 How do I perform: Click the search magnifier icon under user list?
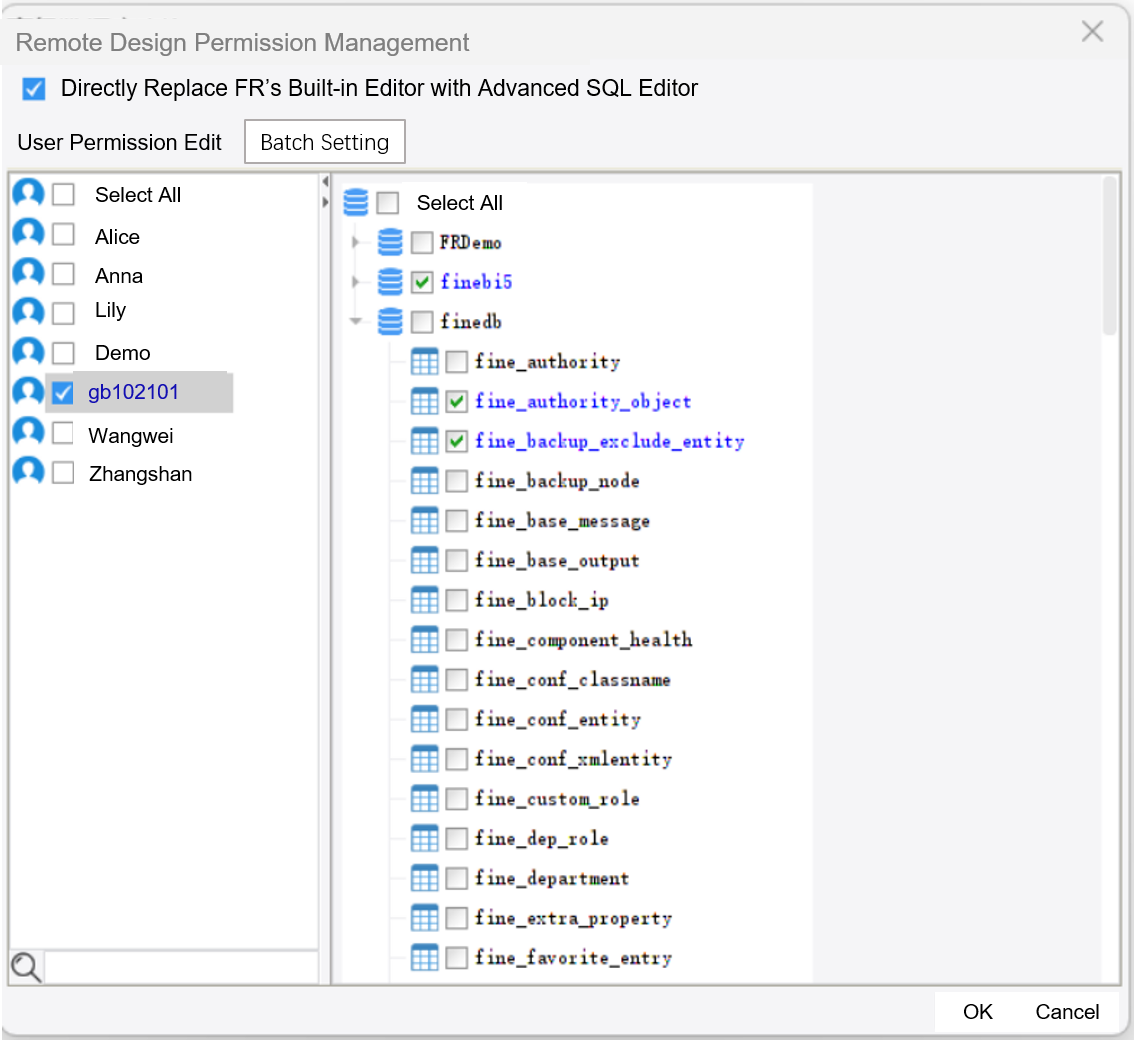(x=27, y=967)
